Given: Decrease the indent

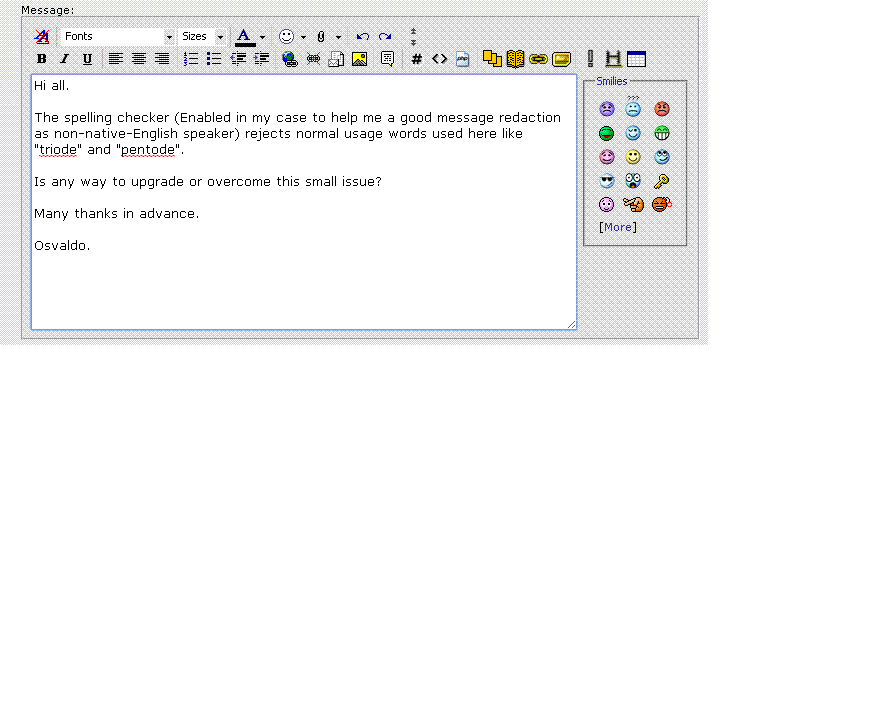Looking at the screenshot, I should pyautogui.click(x=238, y=59).
